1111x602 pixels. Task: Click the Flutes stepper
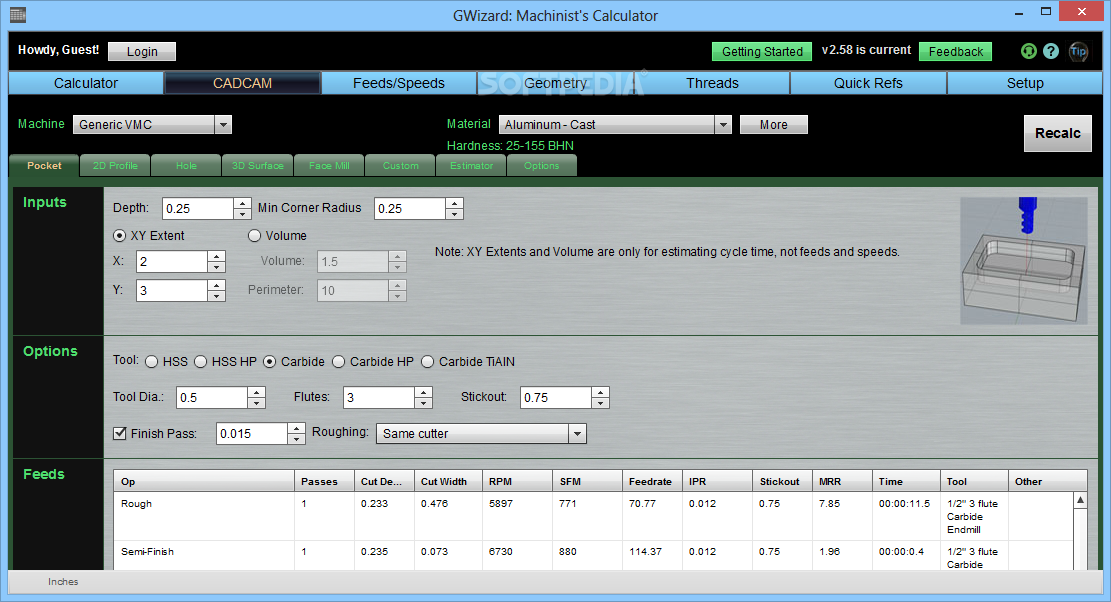pos(423,397)
